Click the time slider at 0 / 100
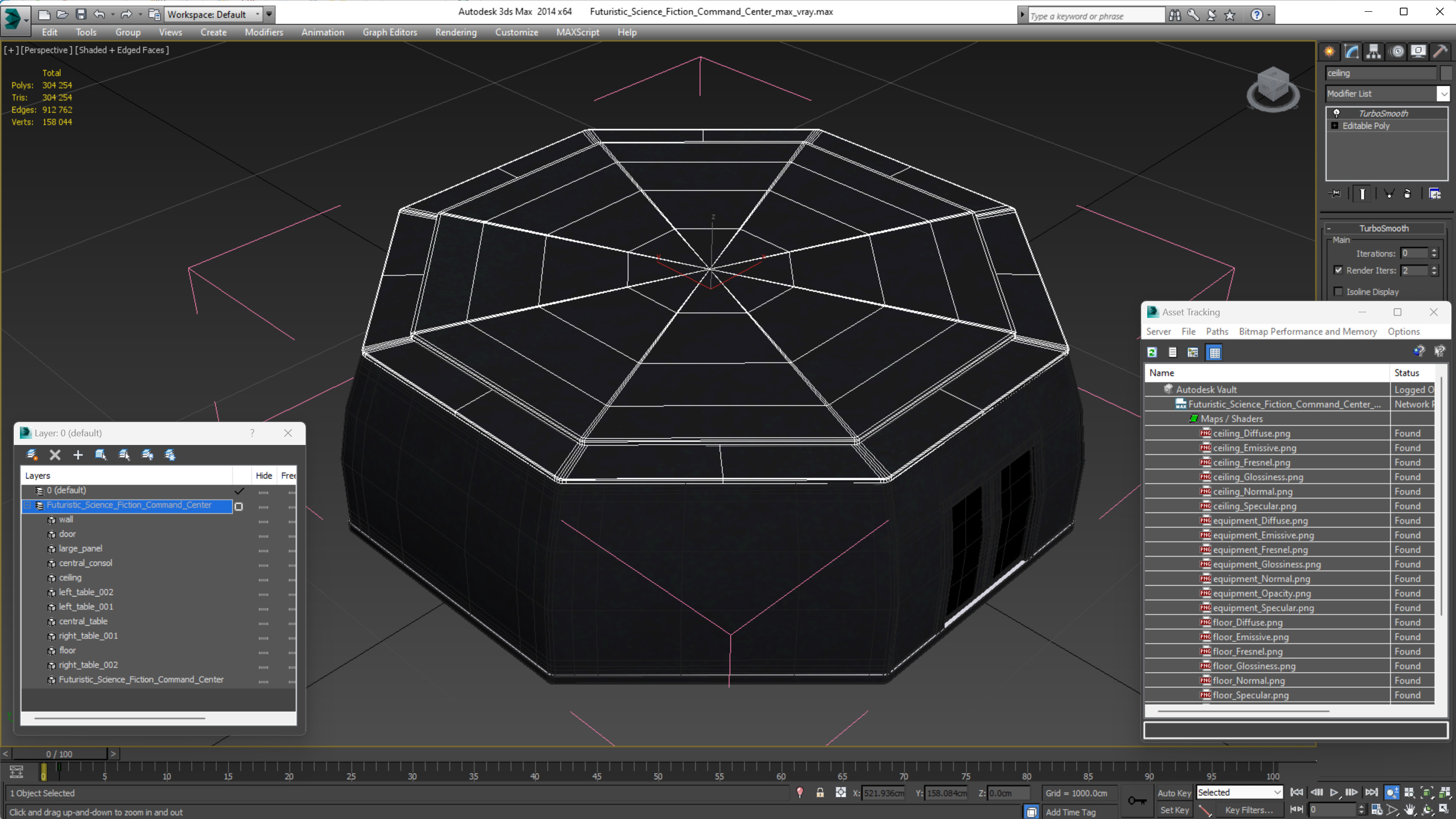The height and width of the screenshot is (819, 1456). click(x=59, y=754)
